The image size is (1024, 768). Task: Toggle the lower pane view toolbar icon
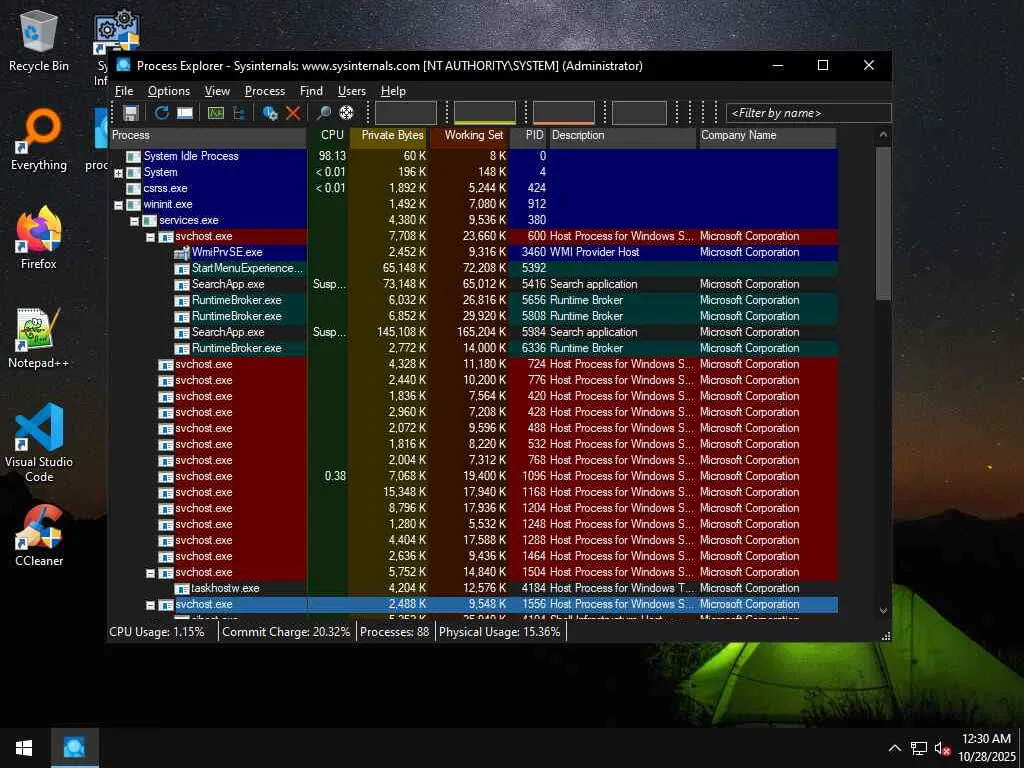(x=185, y=113)
